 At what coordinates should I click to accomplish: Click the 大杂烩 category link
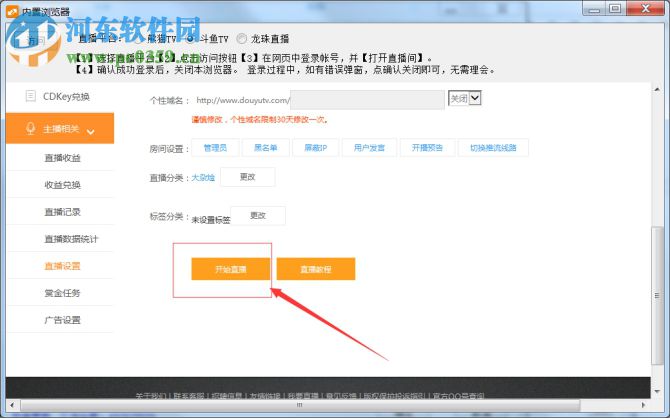[203, 178]
